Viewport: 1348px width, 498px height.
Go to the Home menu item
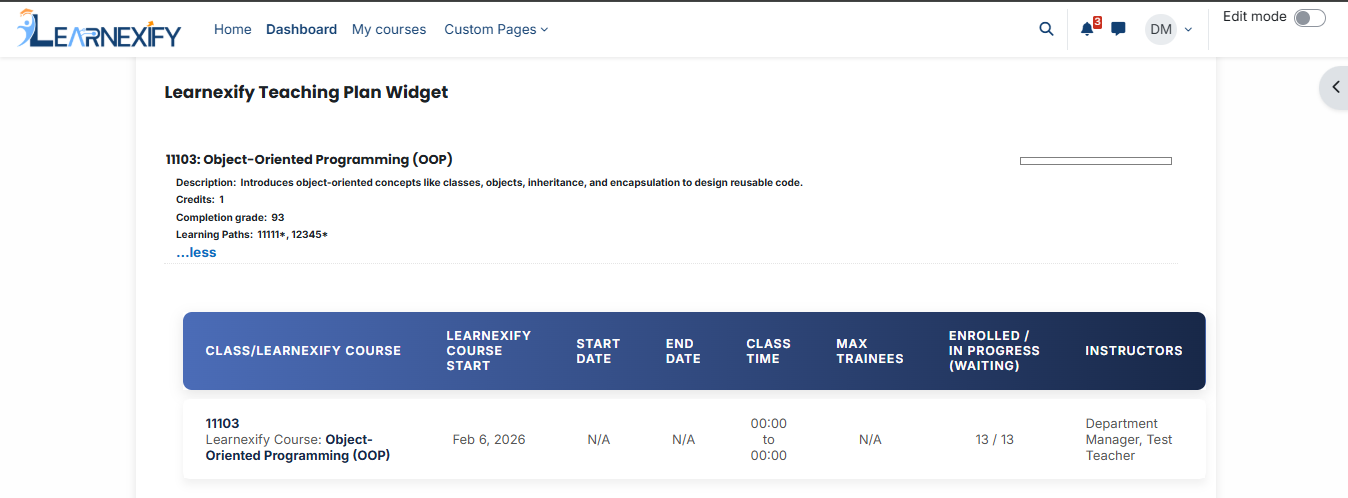point(233,29)
